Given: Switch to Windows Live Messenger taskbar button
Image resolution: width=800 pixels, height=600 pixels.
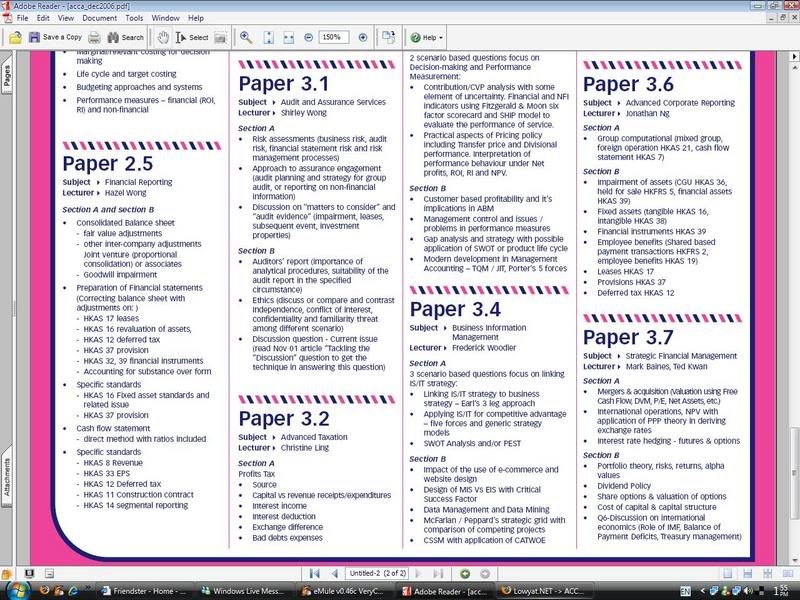Looking at the screenshot, I should 245,591.
